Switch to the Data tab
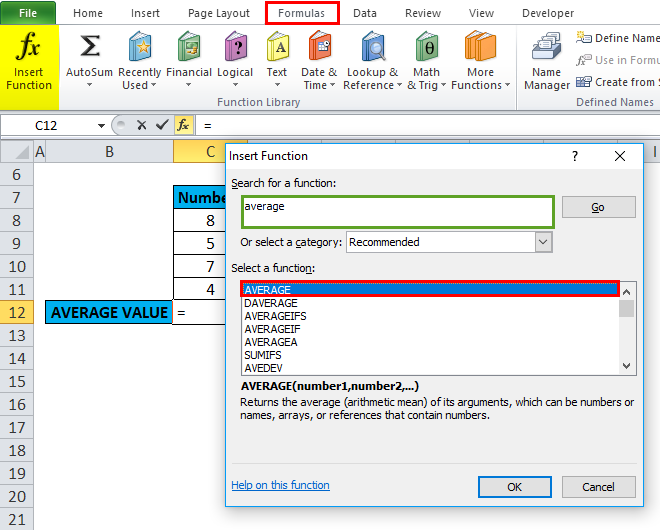The height and width of the screenshot is (530, 660). pyautogui.click(x=365, y=13)
